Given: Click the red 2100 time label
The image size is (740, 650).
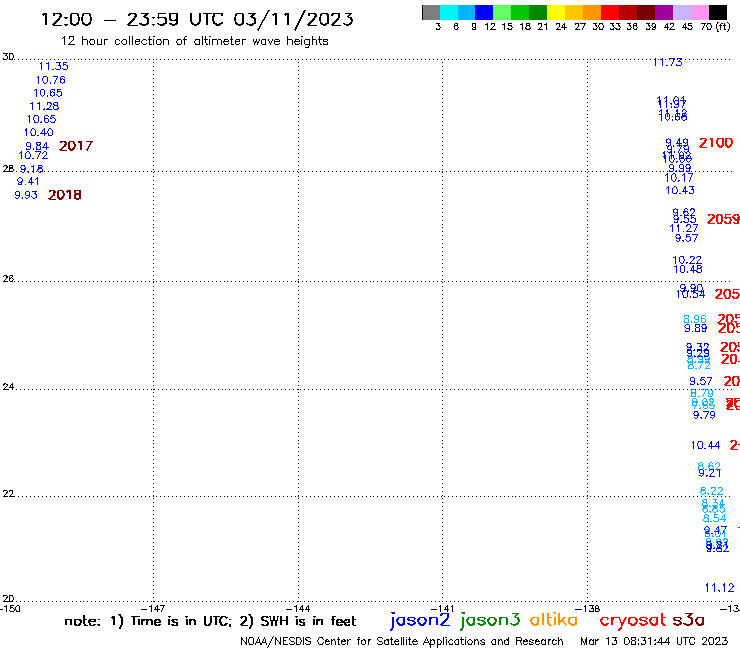Looking at the screenshot, I should 715,143.
